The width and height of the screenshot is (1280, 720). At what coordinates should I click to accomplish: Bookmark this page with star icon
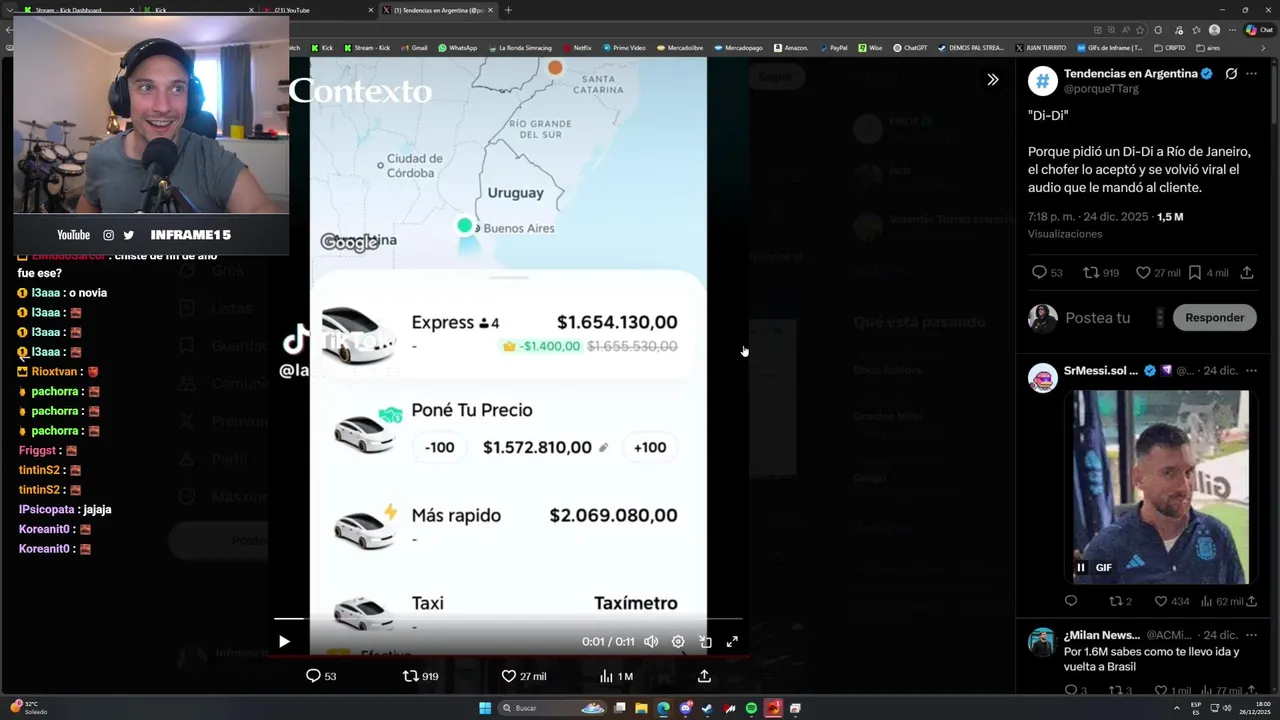pyautogui.click(x=1142, y=30)
